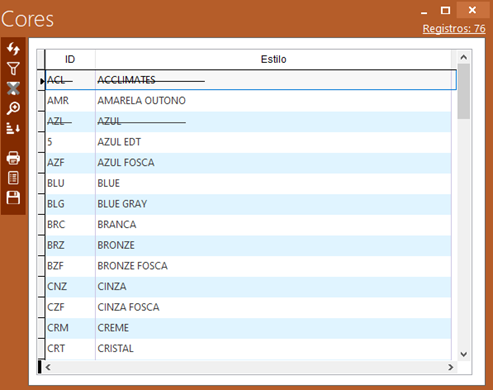Open the filter funnel tool
Screen dimensions: 493x390
(13, 69)
